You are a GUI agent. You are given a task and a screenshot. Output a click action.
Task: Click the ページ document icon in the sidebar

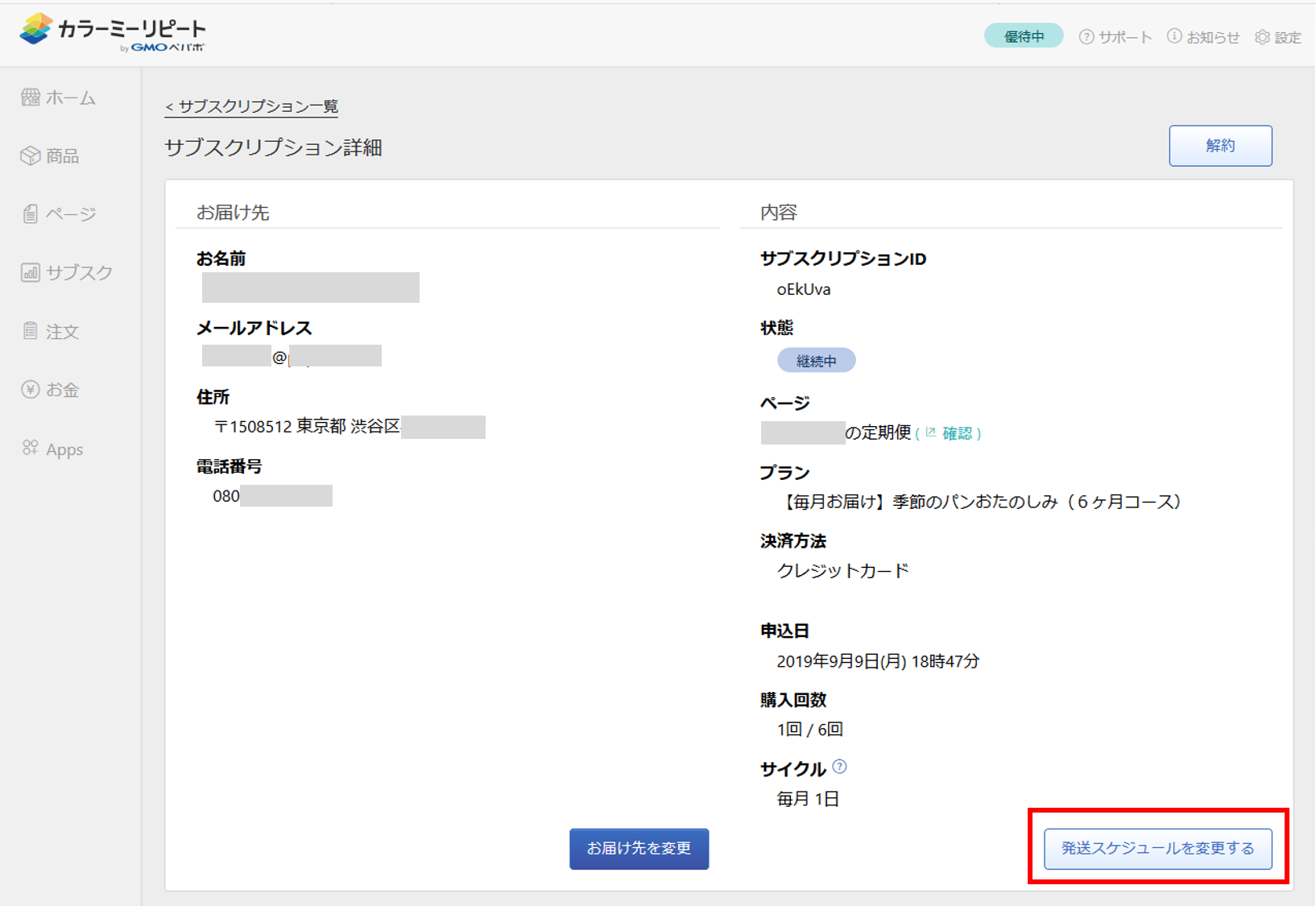pyautogui.click(x=31, y=213)
